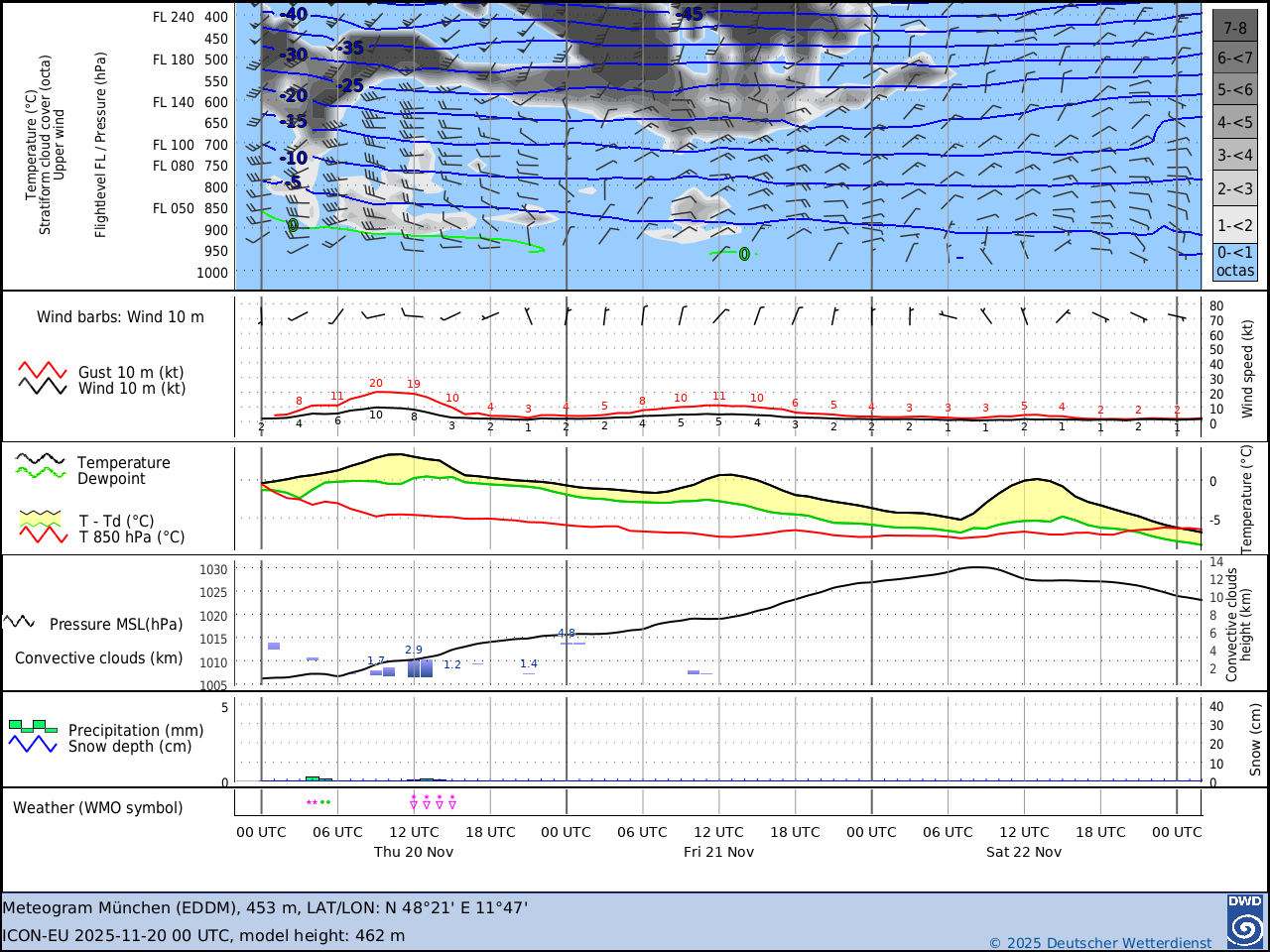Click the DWD logo in the footer

1245,921
